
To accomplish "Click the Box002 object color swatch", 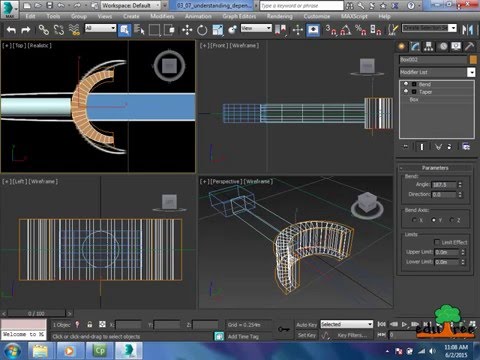I will point(473,60).
